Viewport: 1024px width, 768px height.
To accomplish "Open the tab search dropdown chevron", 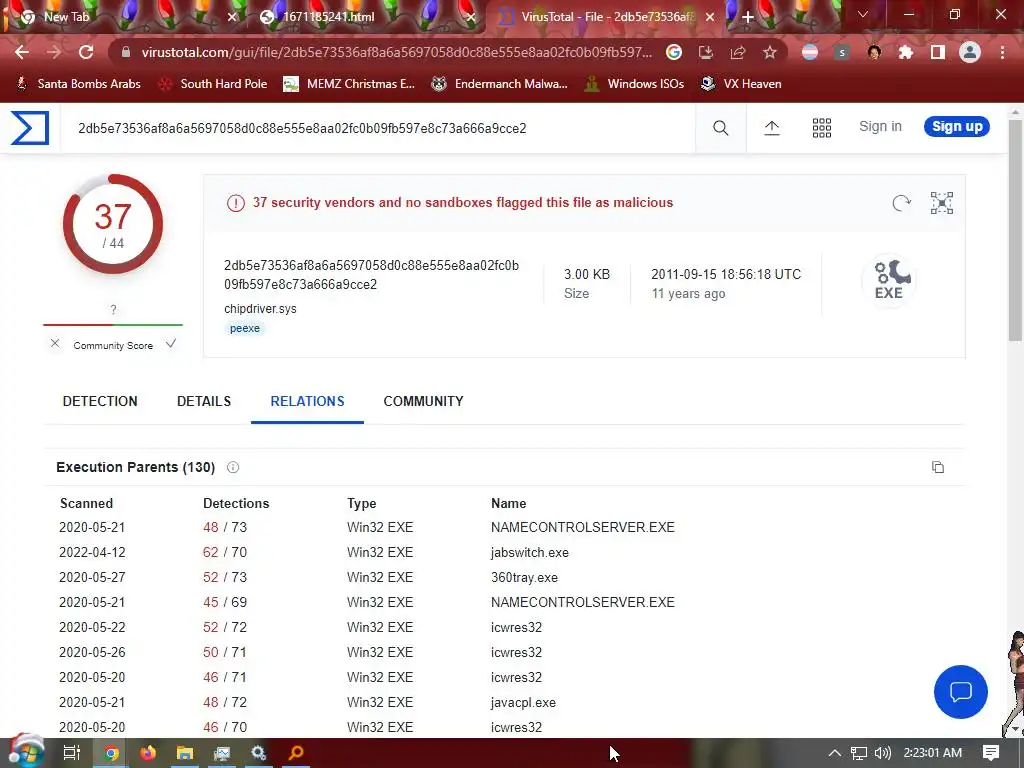I will point(863,14).
